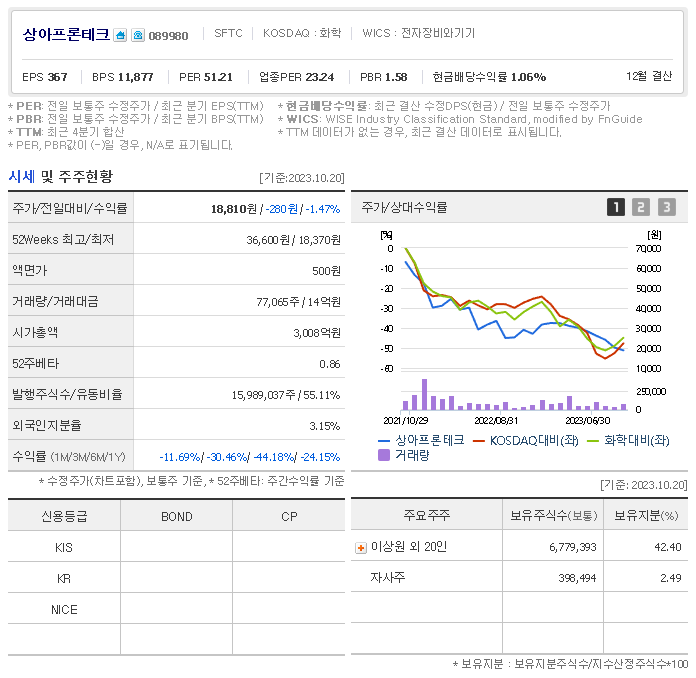Image resolution: width=696 pixels, height=678 pixels.
Task: Click the 주요주주 column header
Action: [x=427, y=515]
